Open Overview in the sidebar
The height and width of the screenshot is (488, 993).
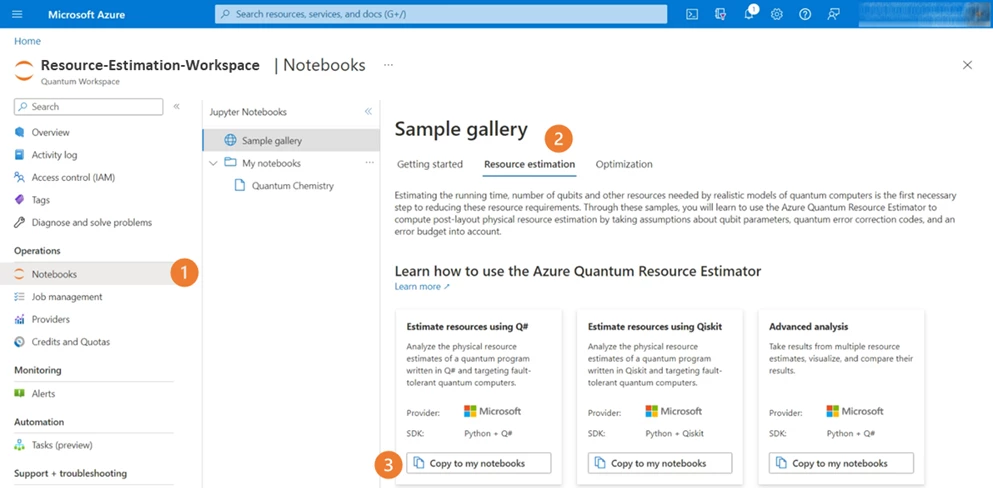[51, 132]
